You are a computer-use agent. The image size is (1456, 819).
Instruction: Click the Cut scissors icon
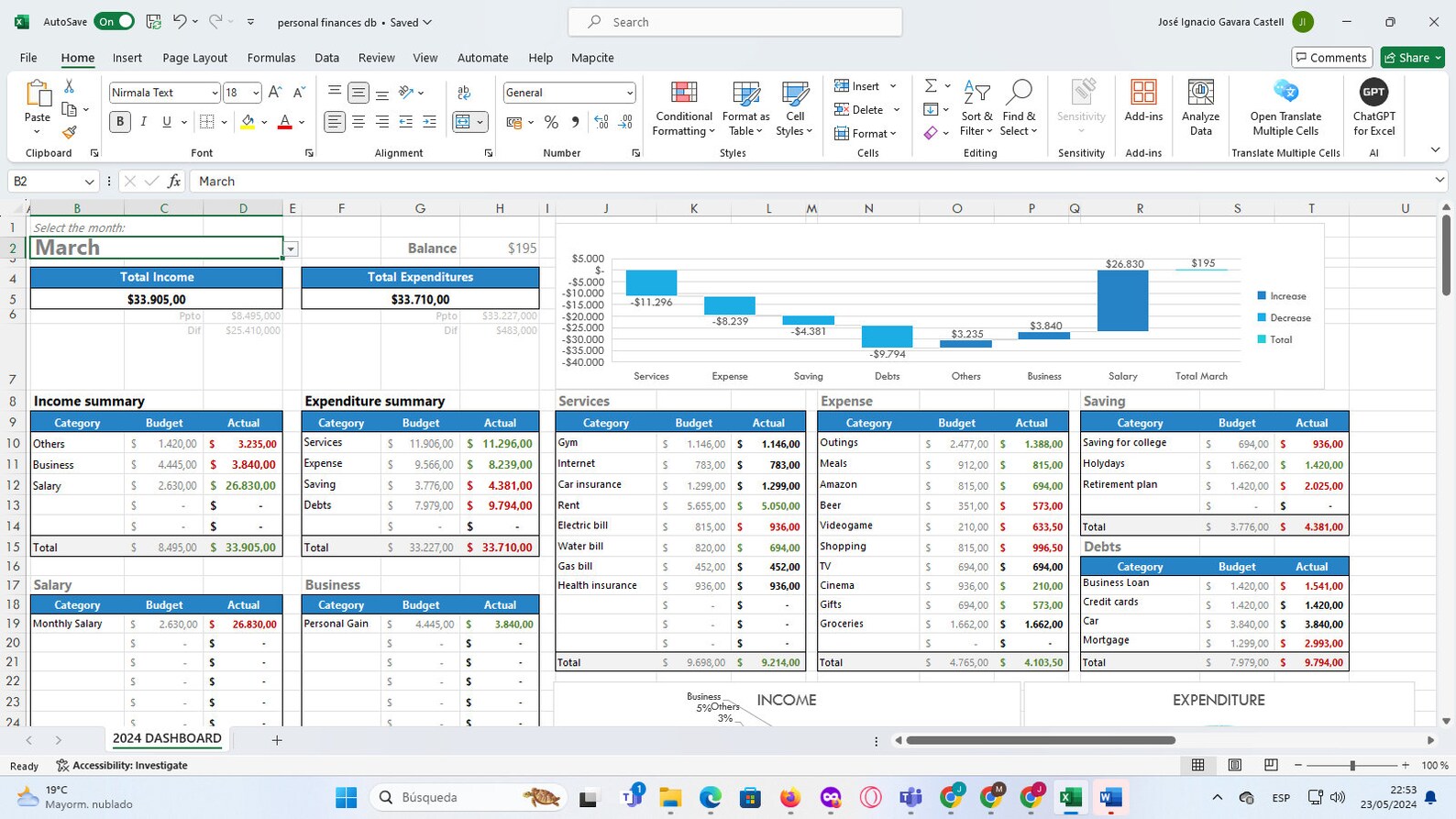point(69,85)
